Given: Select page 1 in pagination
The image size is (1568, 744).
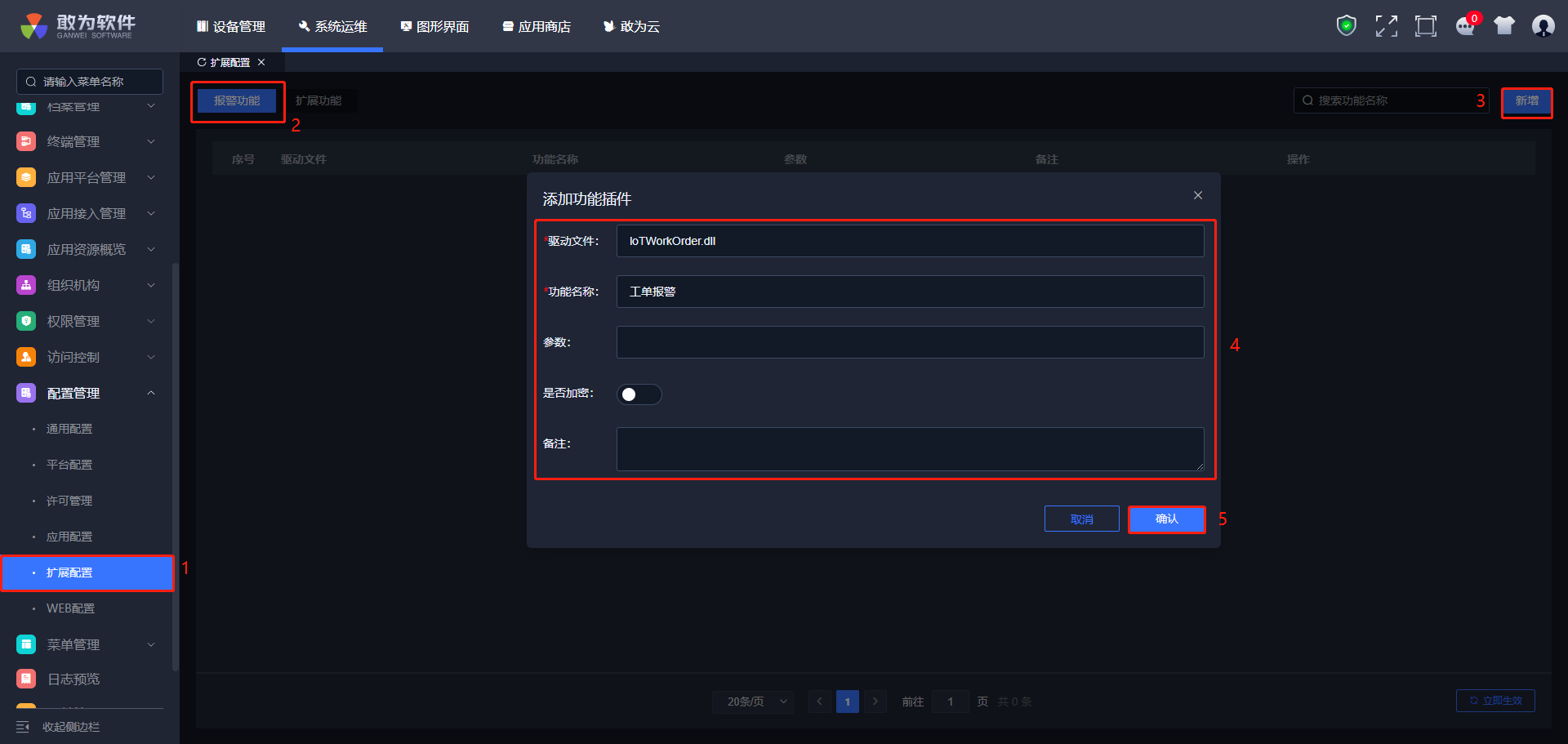Looking at the screenshot, I should point(848,702).
